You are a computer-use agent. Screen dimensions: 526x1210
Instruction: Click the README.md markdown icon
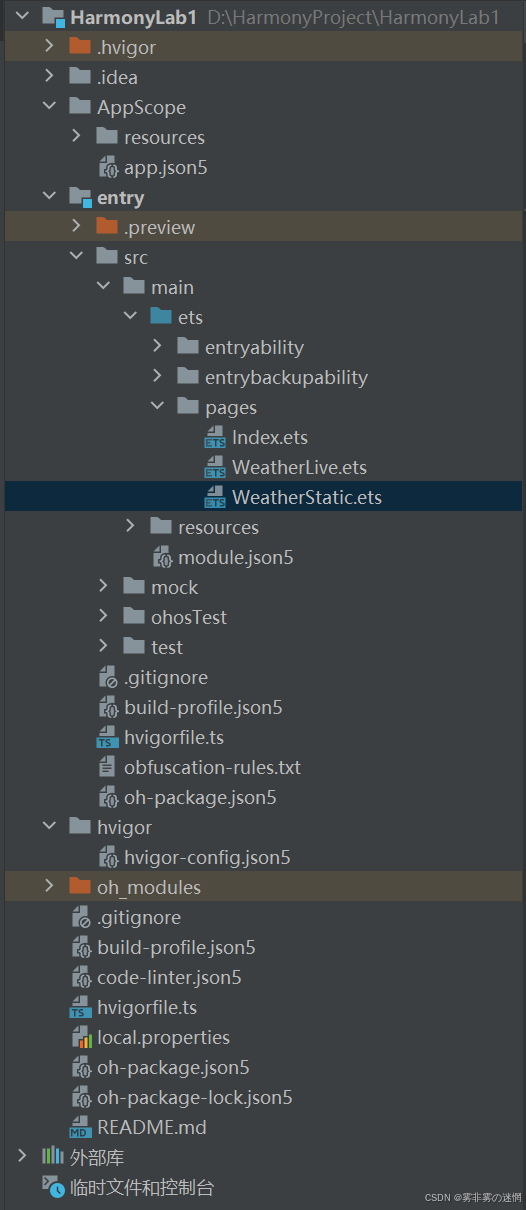(x=80, y=1127)
